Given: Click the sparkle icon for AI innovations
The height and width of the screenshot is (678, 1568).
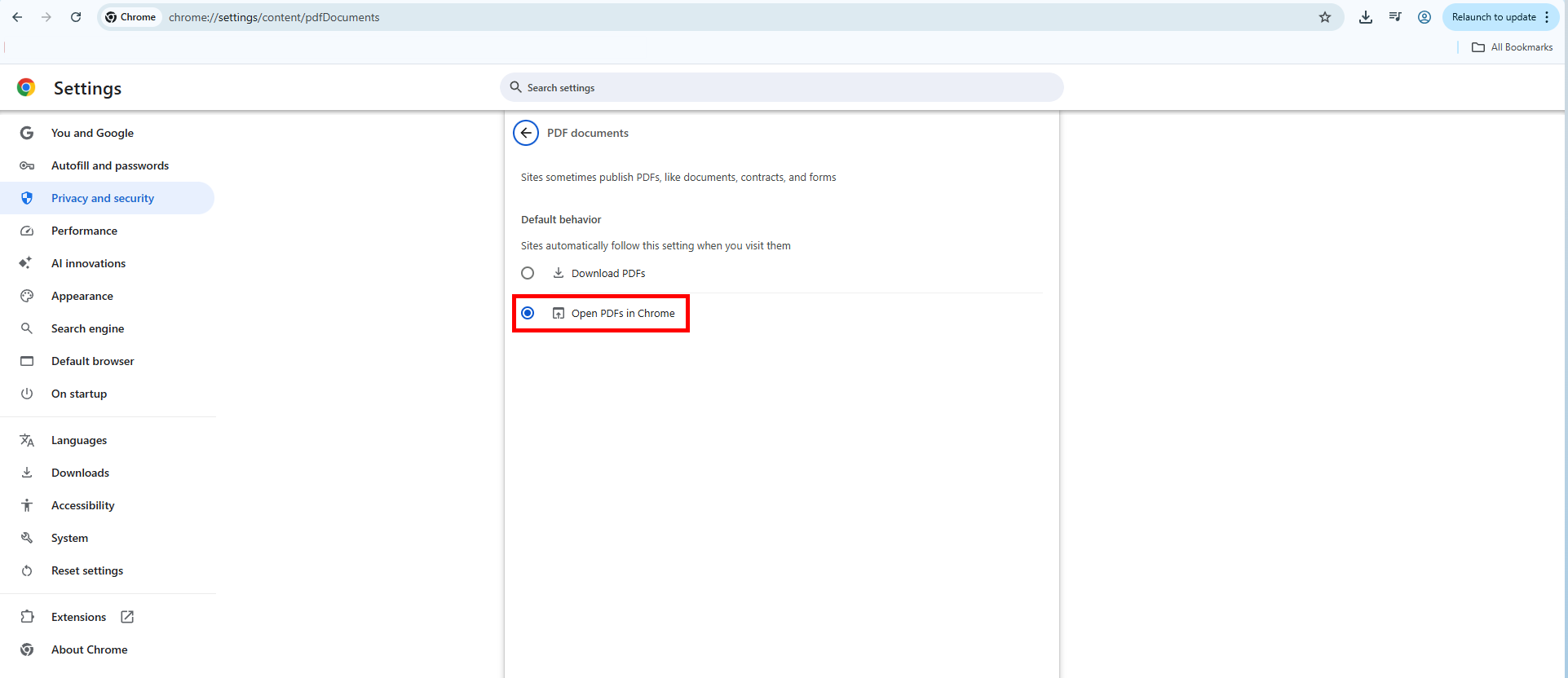Looking at the screenshot, I should (x=26, y=262).
